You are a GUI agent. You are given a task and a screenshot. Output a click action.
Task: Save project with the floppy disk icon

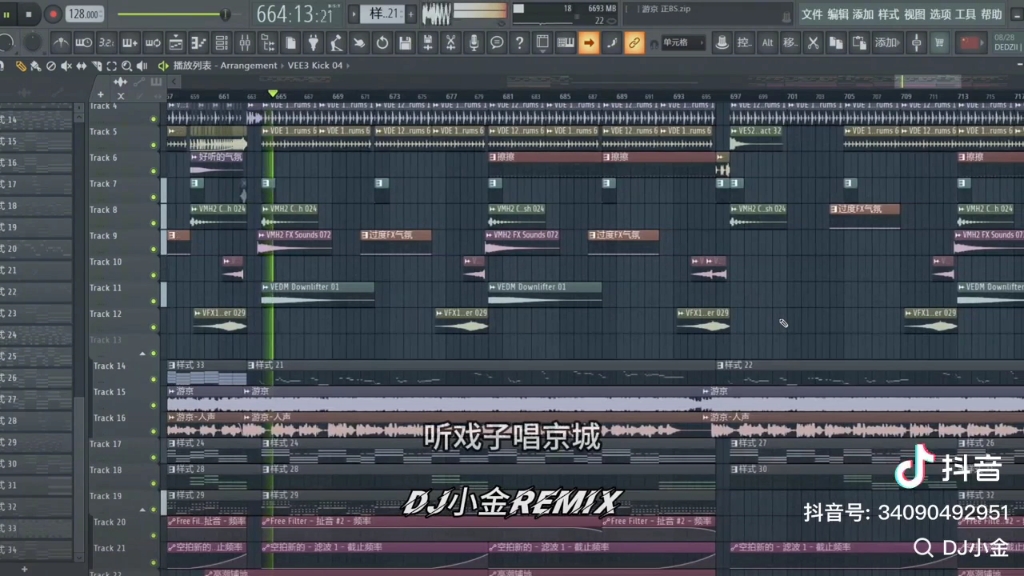click(x=405, y=43)
